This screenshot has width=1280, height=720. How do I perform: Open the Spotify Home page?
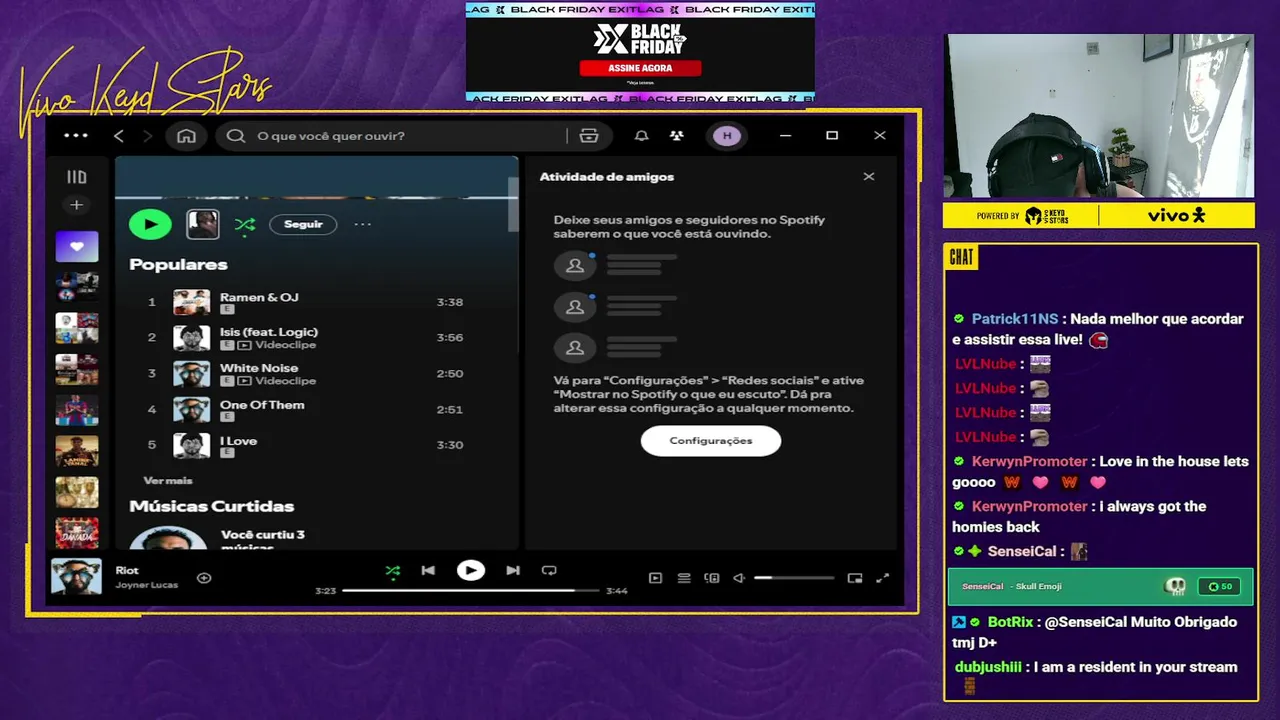point(186,136)
